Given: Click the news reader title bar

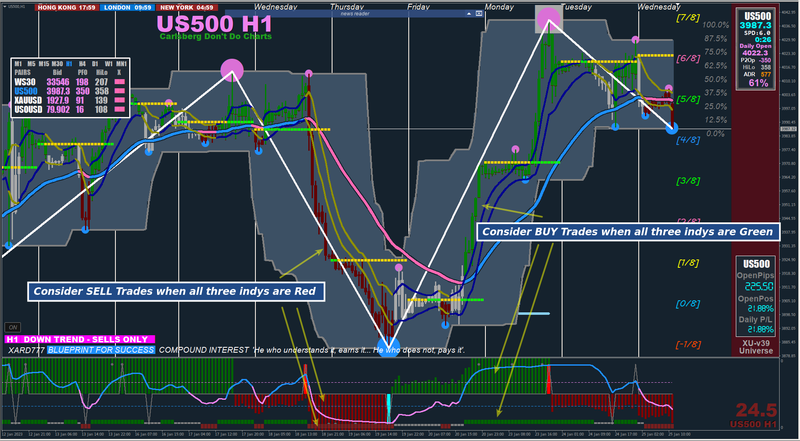Looking at the screenshot, I should pyautogui.click(x=354, y=14).
